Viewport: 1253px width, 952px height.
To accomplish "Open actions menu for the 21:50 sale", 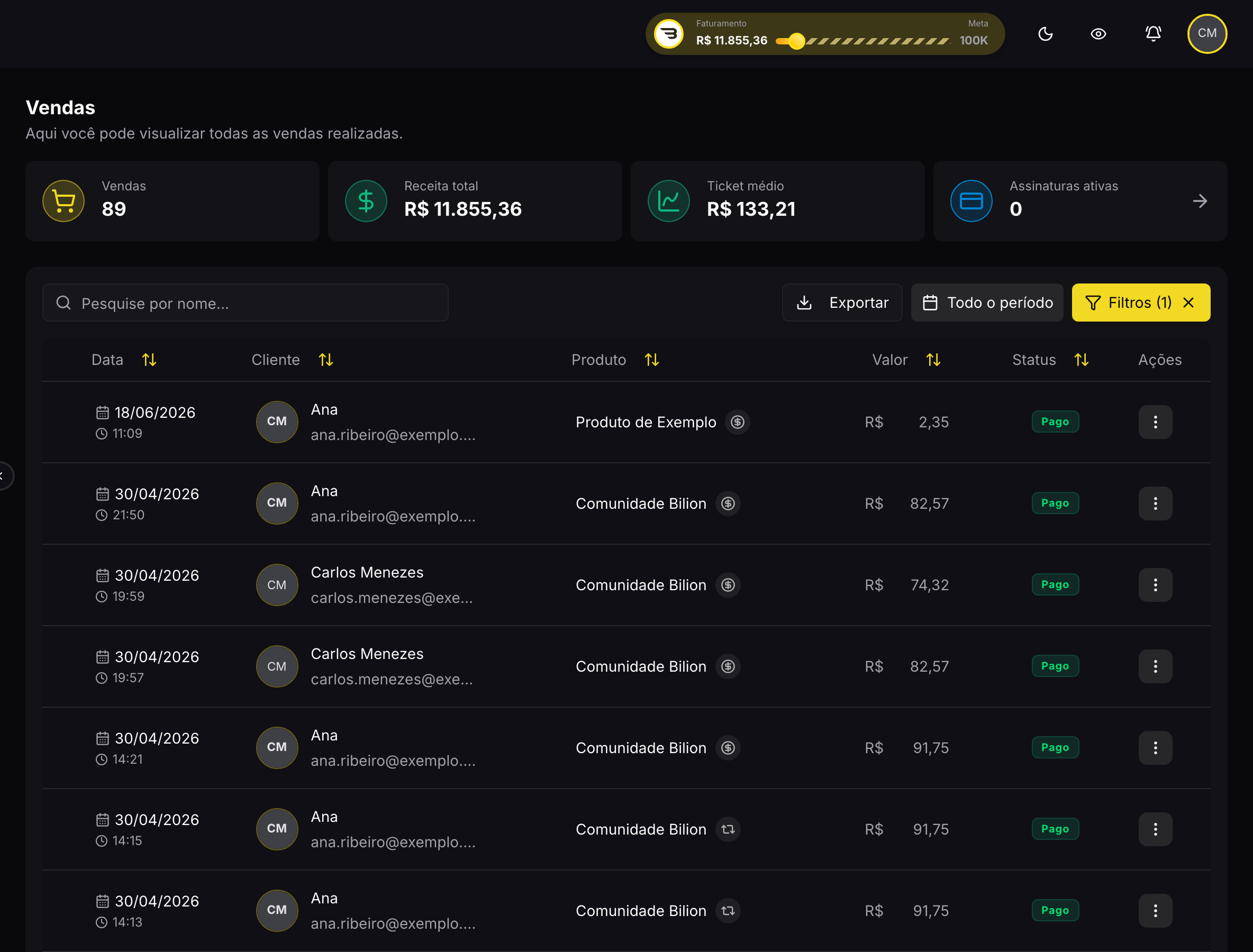I will tap(1156, 503).
